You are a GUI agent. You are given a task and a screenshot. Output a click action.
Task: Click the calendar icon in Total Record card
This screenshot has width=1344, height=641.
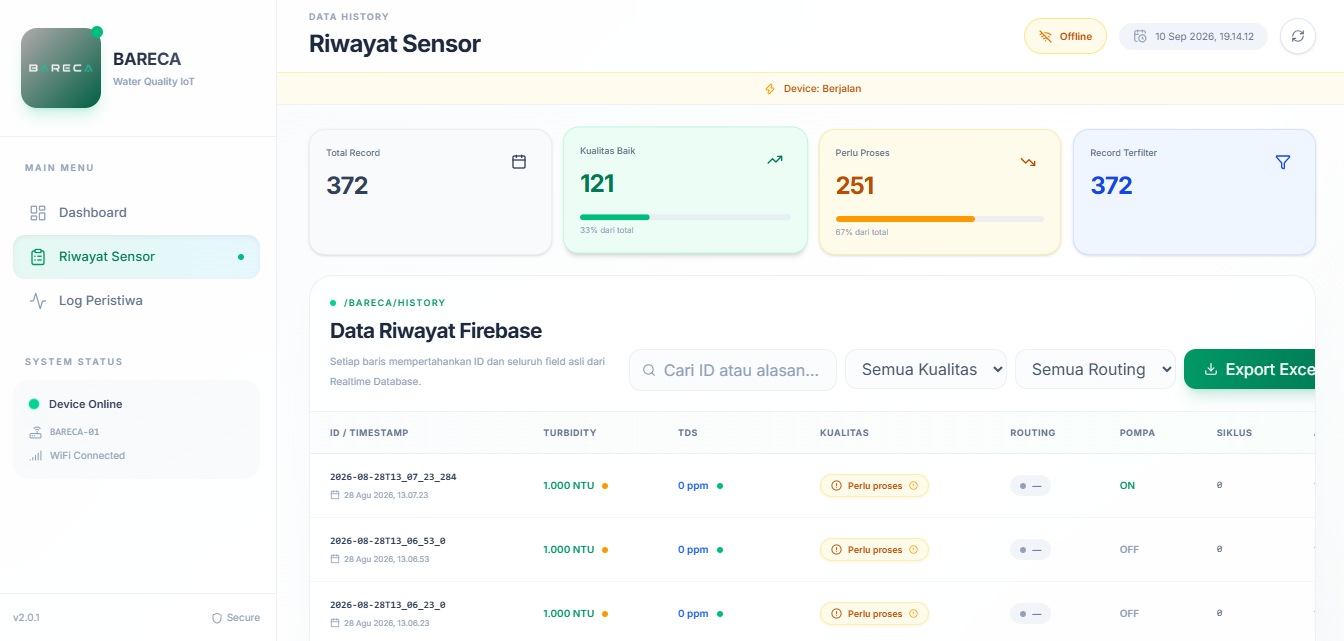pyautogui.click(x=519, y=161)
